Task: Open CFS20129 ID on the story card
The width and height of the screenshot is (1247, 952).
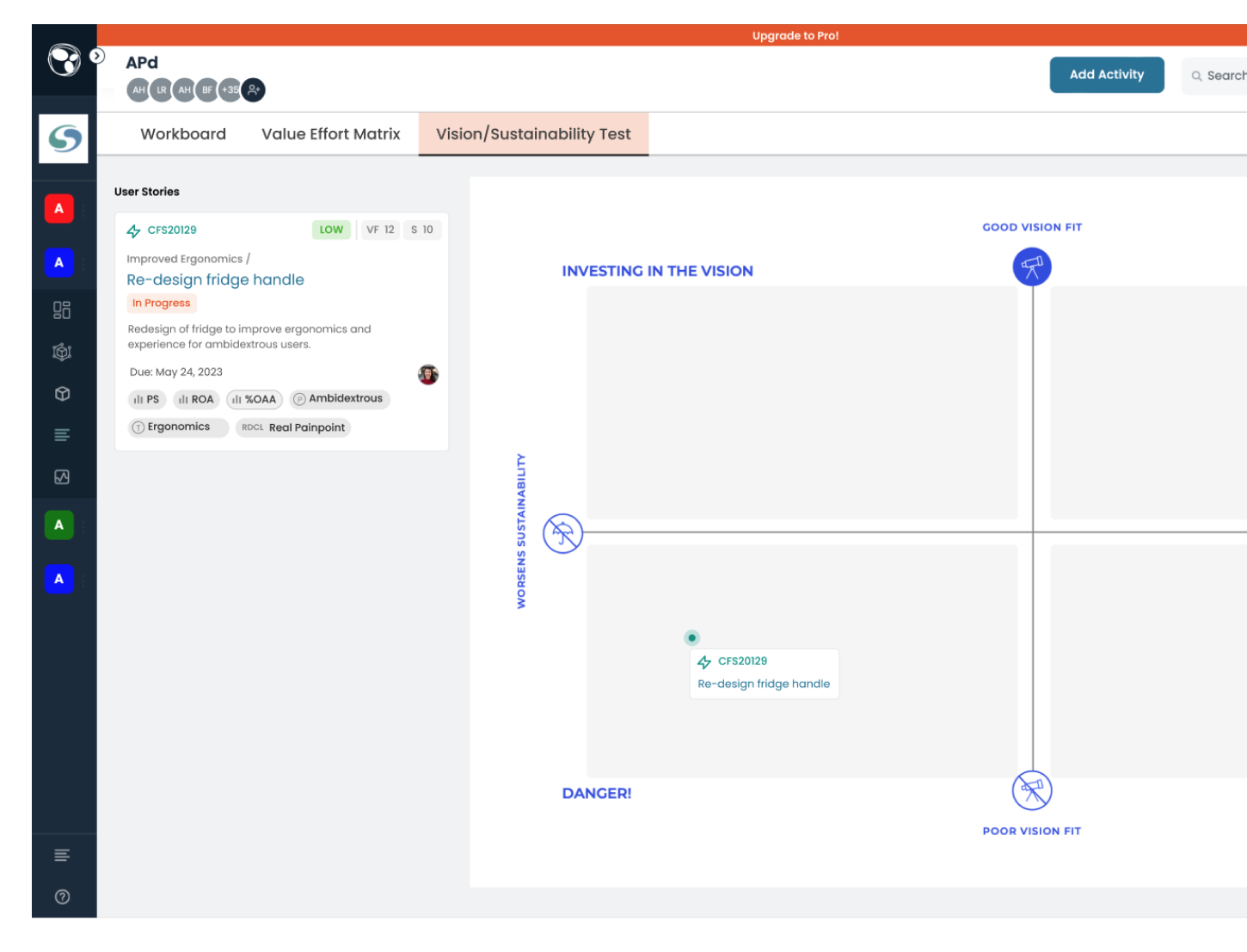Action: point(172,230)
